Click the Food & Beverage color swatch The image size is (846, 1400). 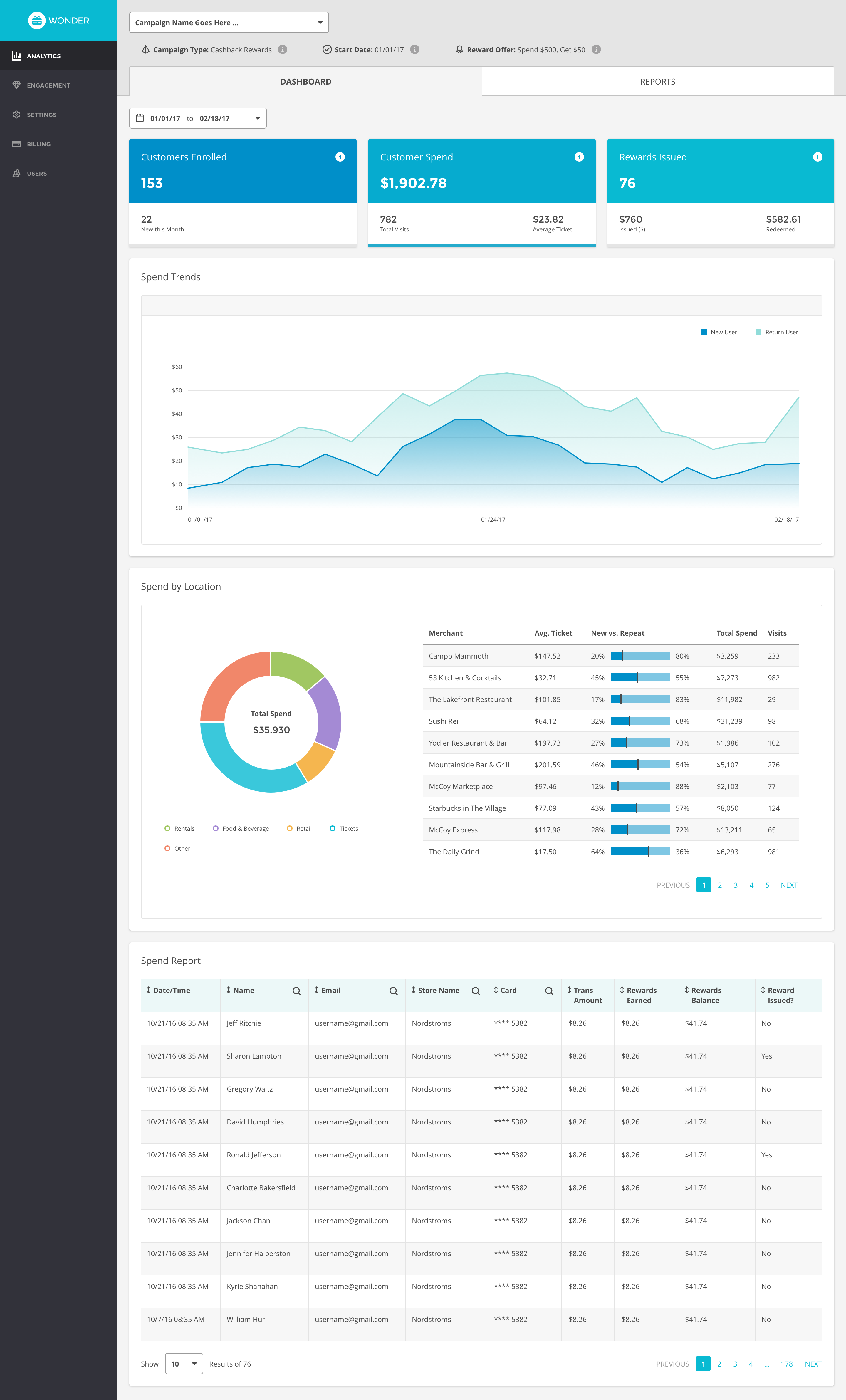coord(216,828)
